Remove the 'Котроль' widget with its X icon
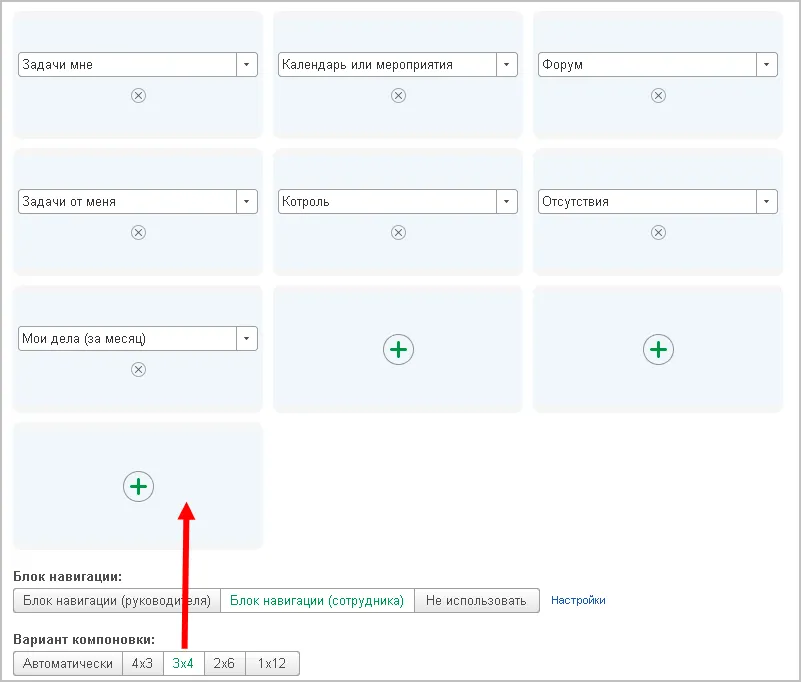The image size is (801, 682). (398, 232)
